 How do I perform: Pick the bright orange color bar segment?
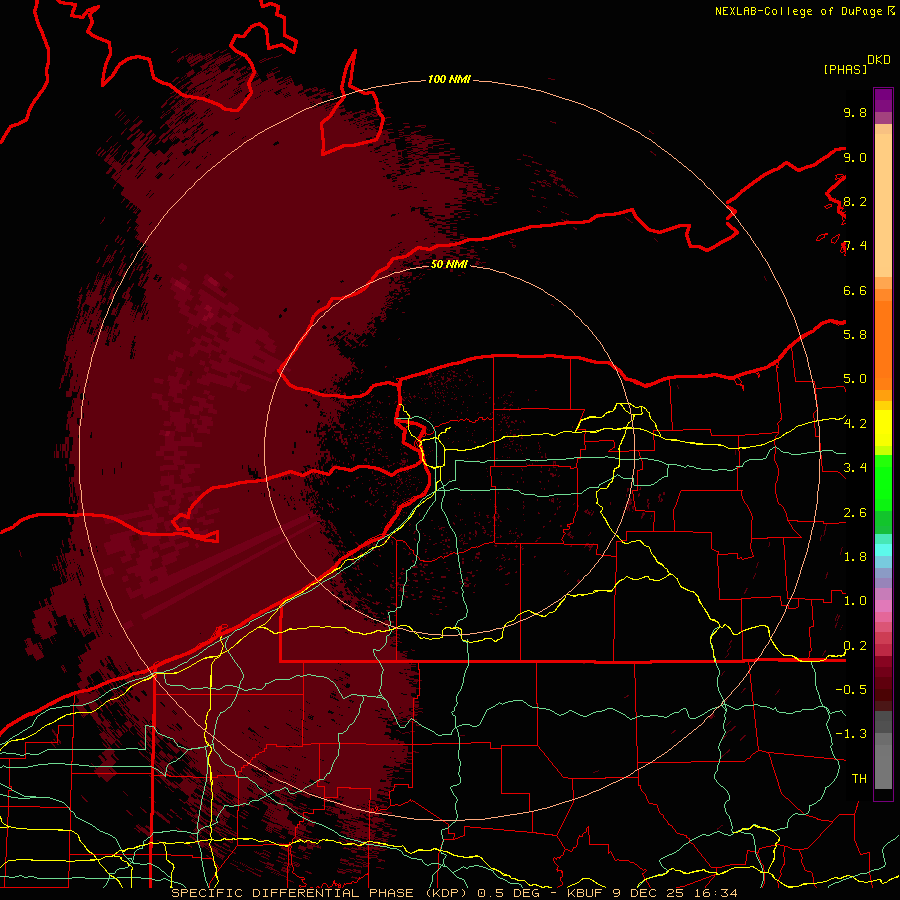[x=883, y=344]
